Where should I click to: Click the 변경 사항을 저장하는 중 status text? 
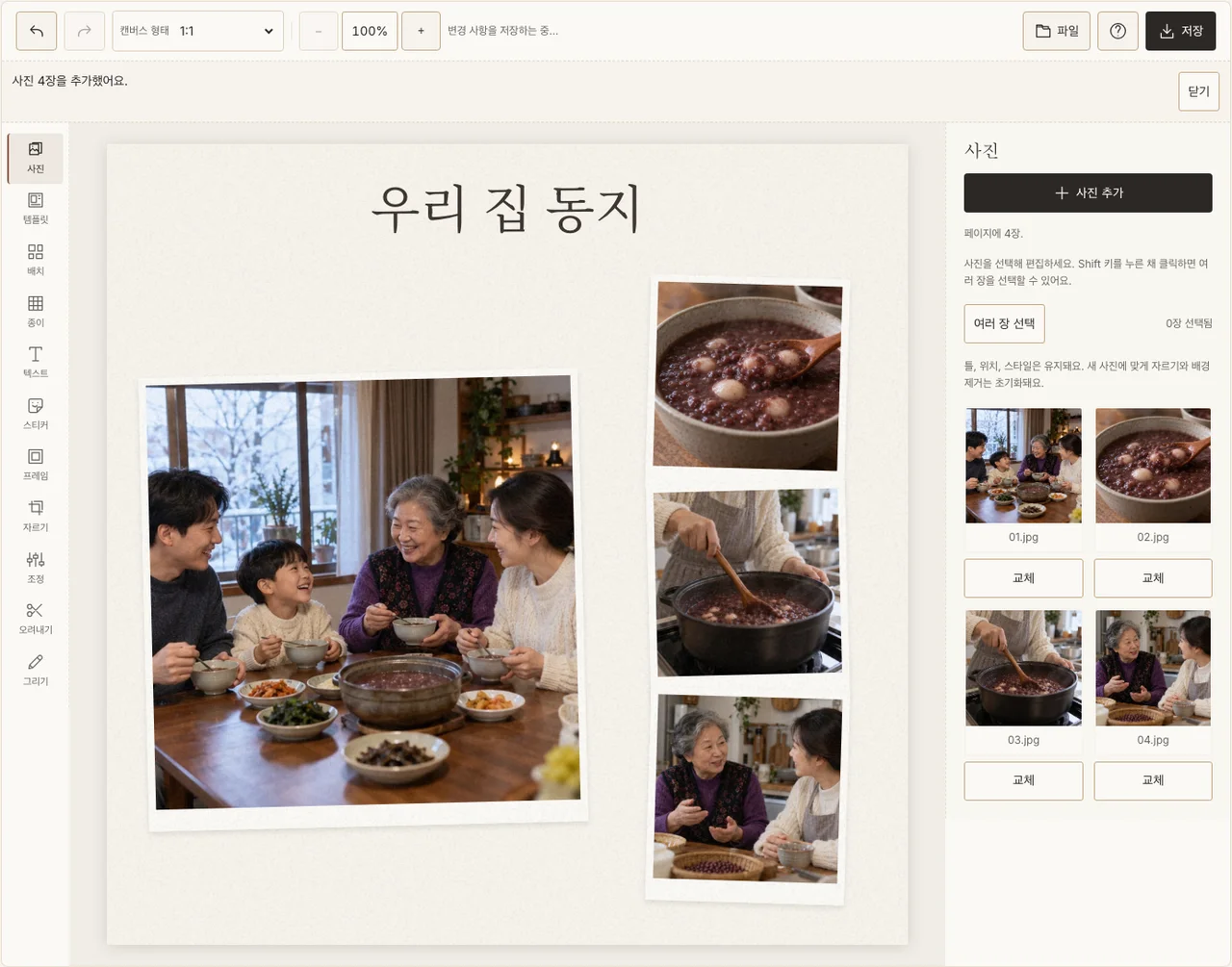pos(502,31)
